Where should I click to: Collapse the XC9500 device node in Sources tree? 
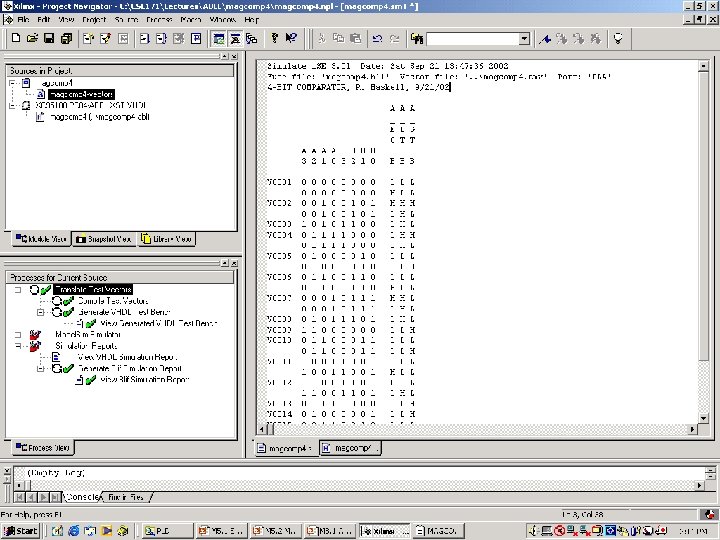(12, 106)
